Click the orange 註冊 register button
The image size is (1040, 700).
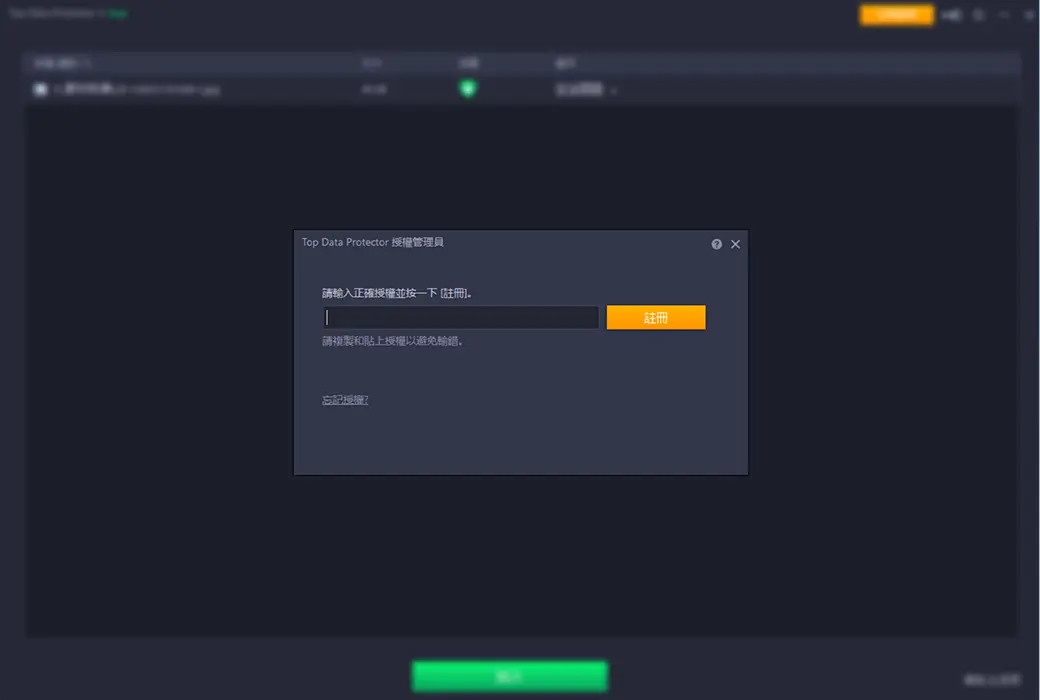(656, 317)
